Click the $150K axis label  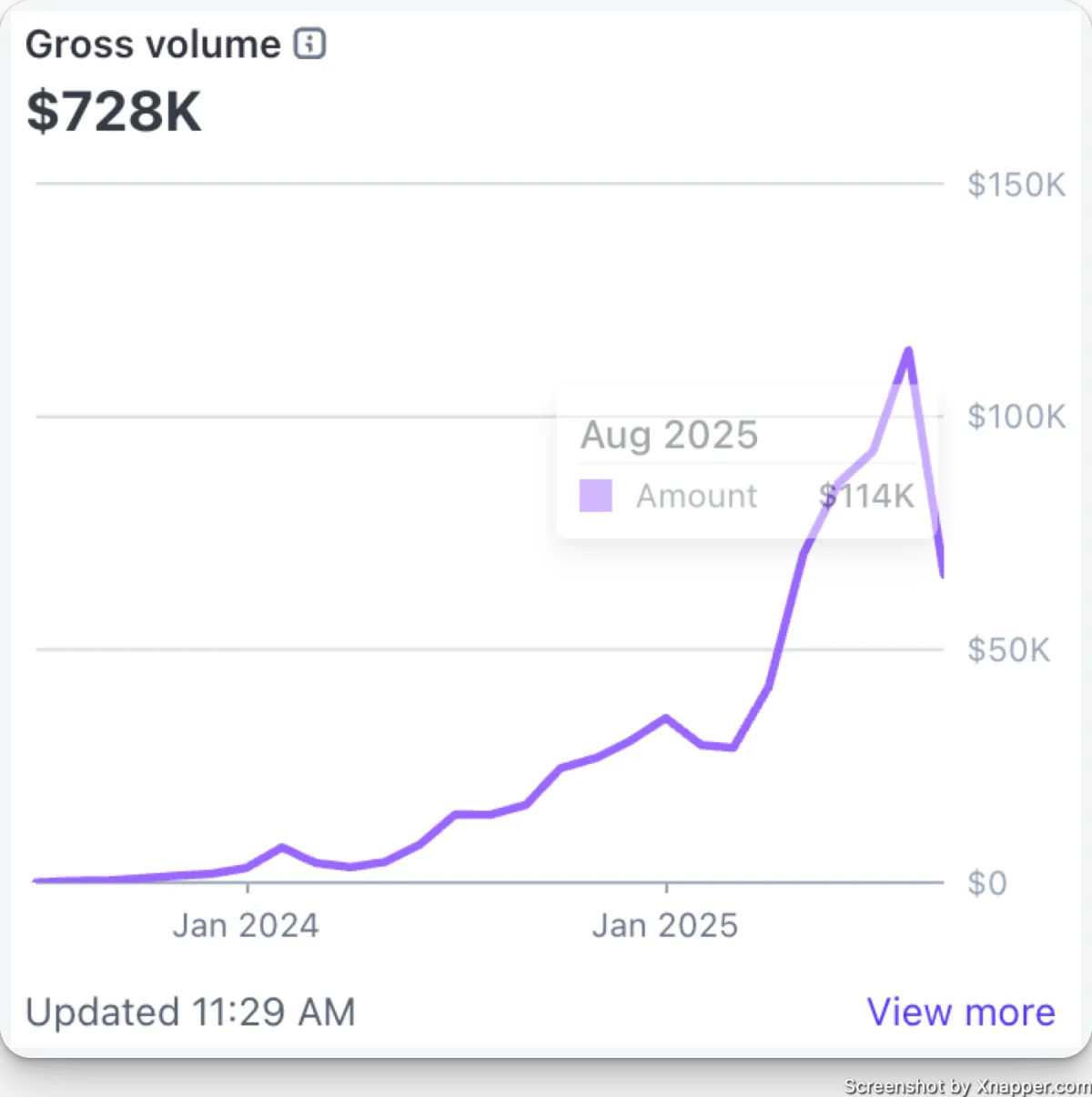point(1016,185)
